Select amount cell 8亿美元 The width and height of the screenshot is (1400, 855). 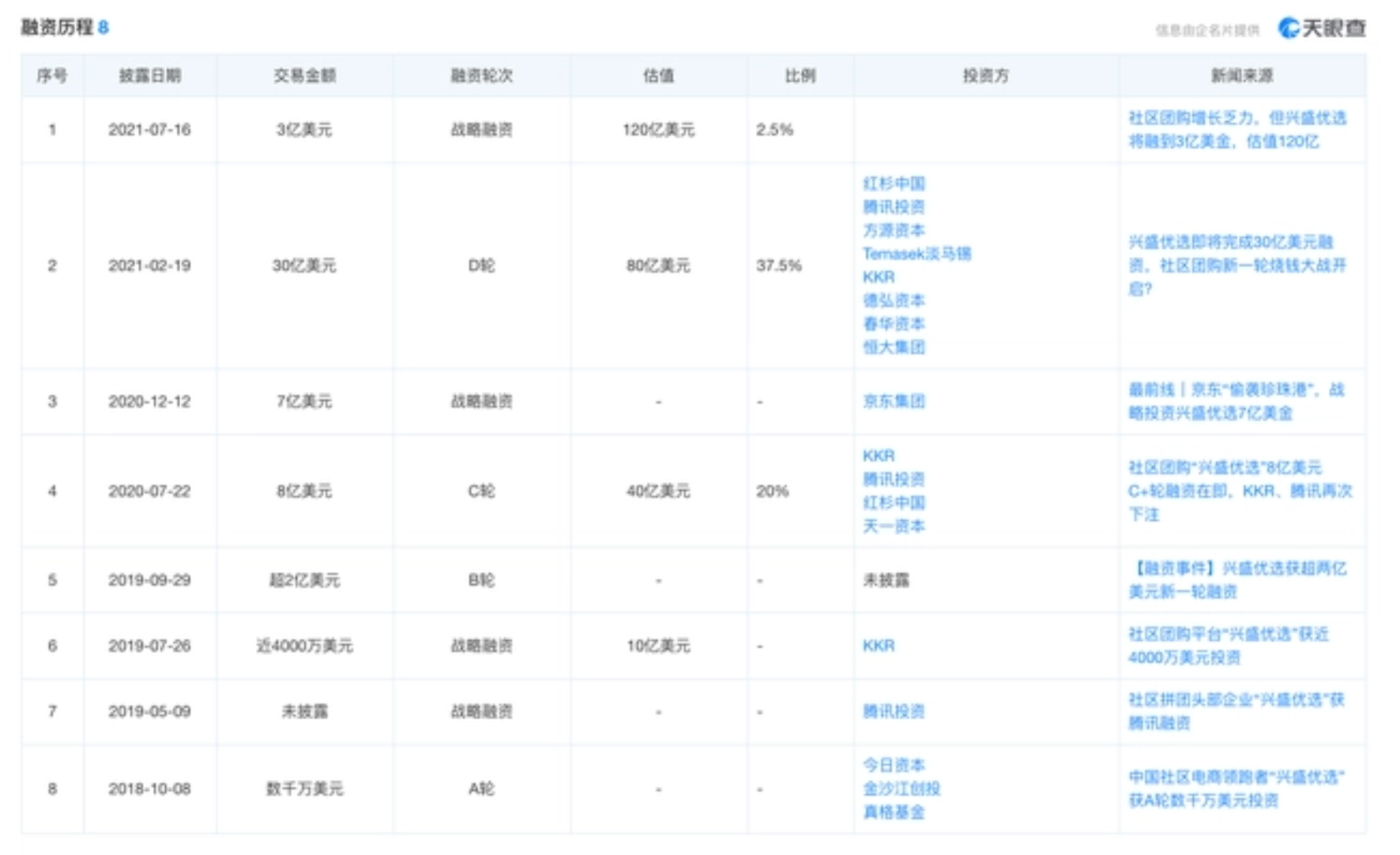[x=304, y=491]
